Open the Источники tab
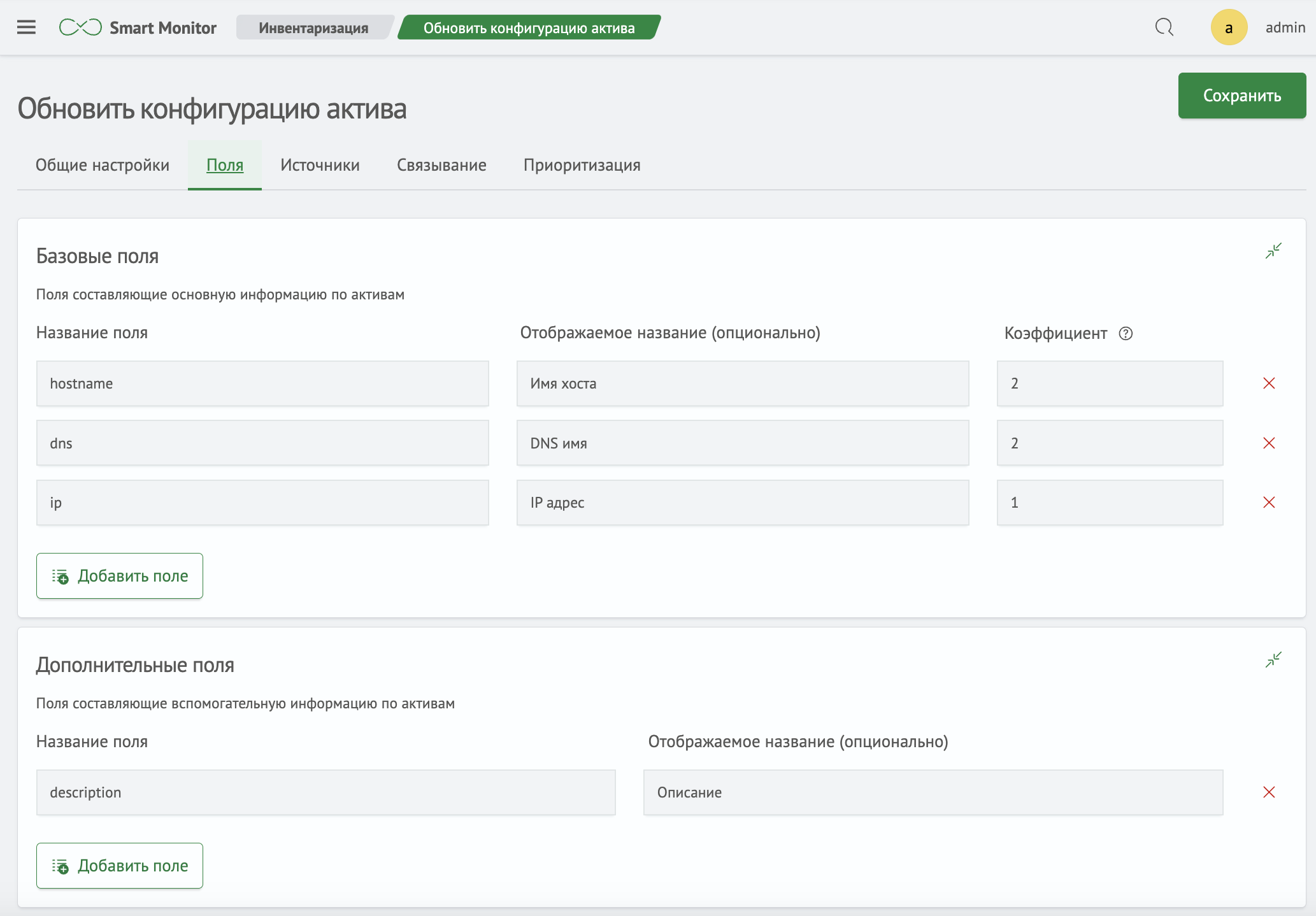This screenshot has width=1316, height=916. click(x=320, y=165)
